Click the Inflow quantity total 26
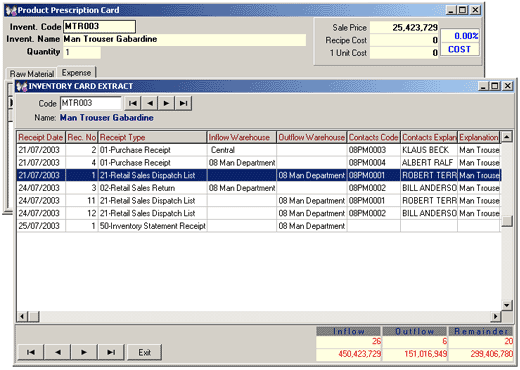Image resolution: width=520 pixels, height=370 pixels. (x=348, y=341)
